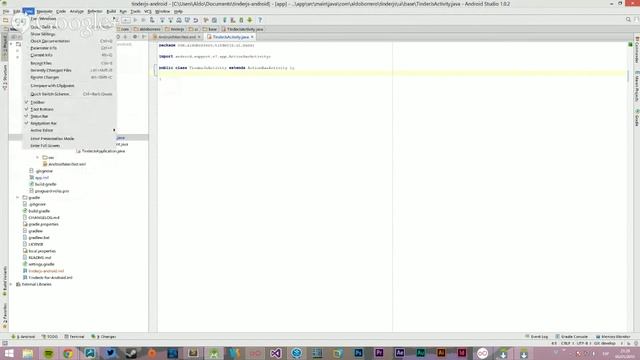Screen dimensions: 640x360
Task: Expand the res folder node
Action: tap(38, 157)
